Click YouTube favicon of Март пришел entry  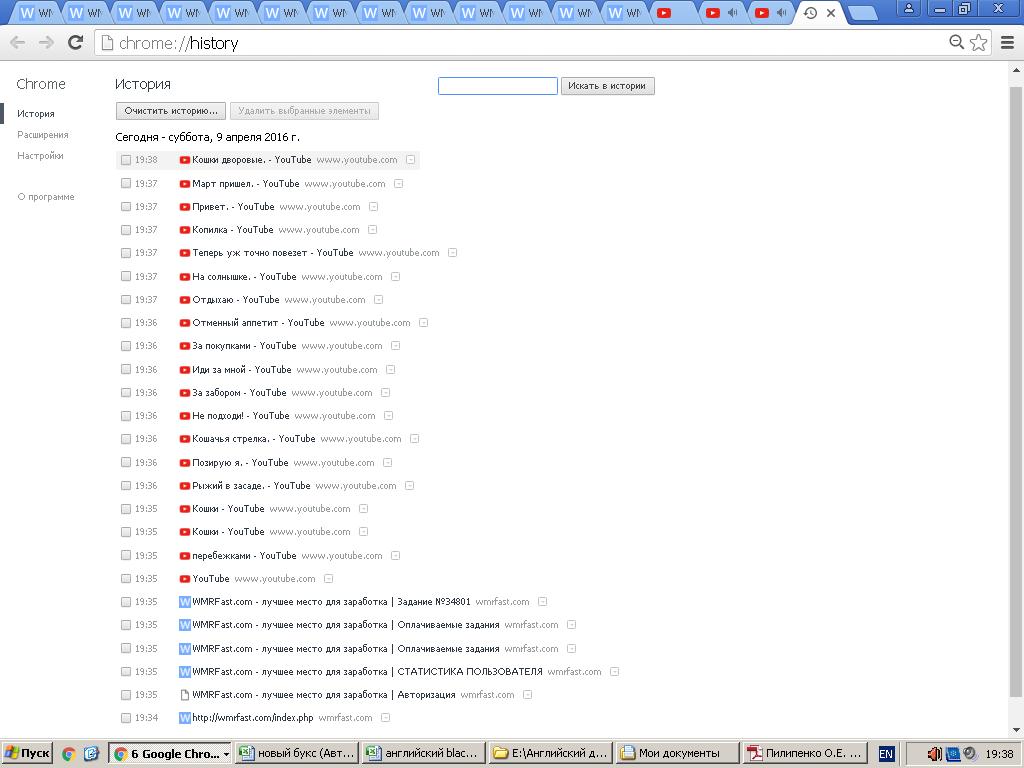pyautogui.click(x=185, y=184)
